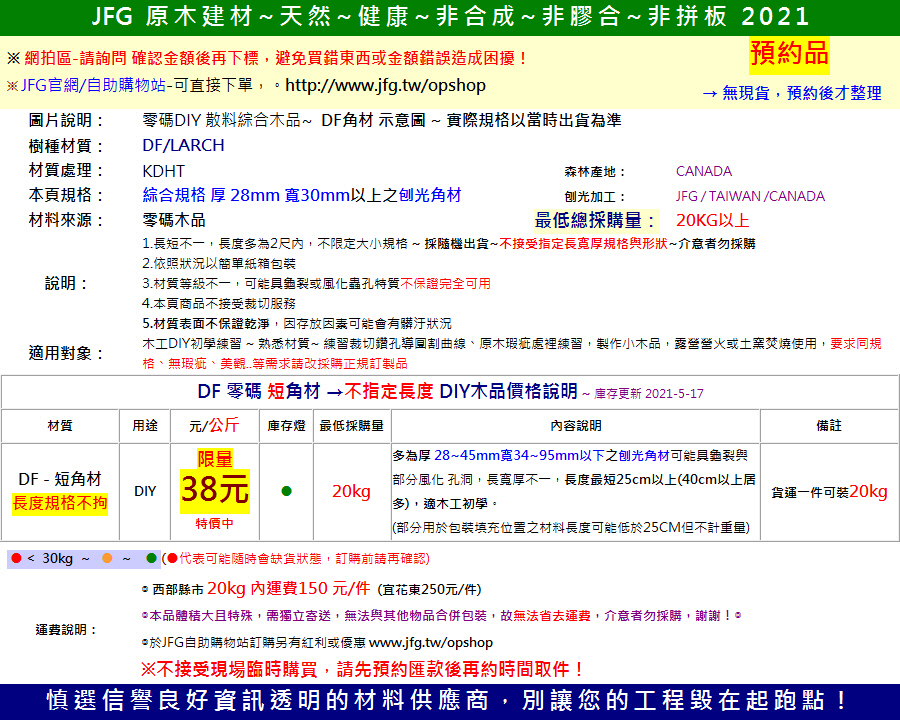The image size is (900, 720).
Task: Click the 'JFG / TAIWAN /CANADA' processing value
Action: (750, 196)
